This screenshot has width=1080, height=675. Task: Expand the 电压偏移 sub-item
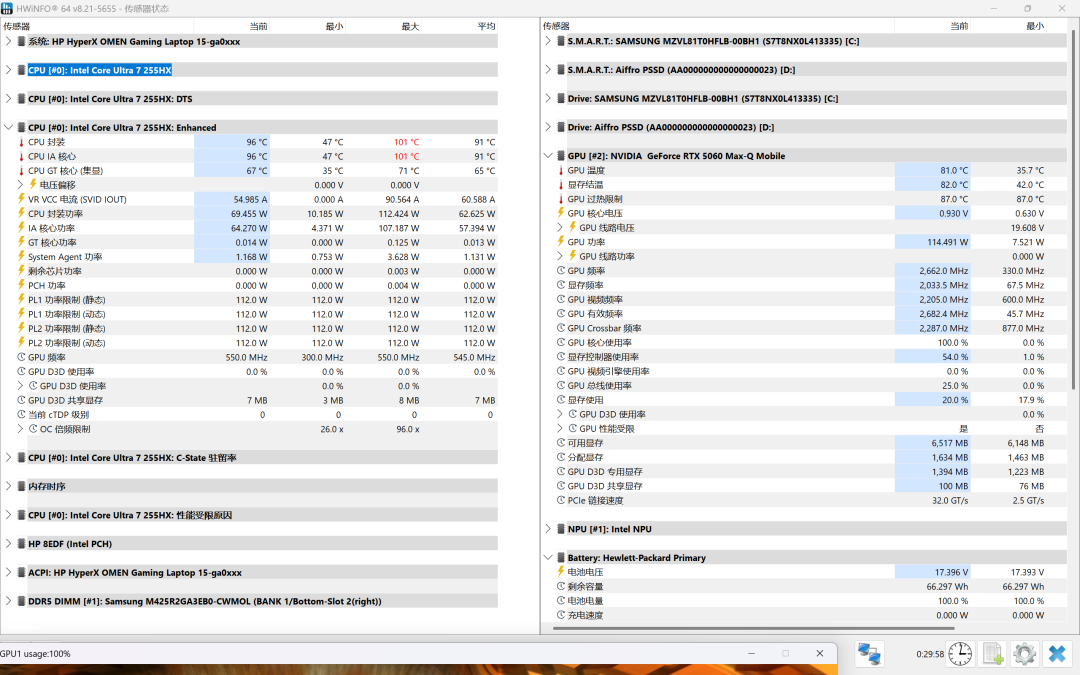point(21,185)
